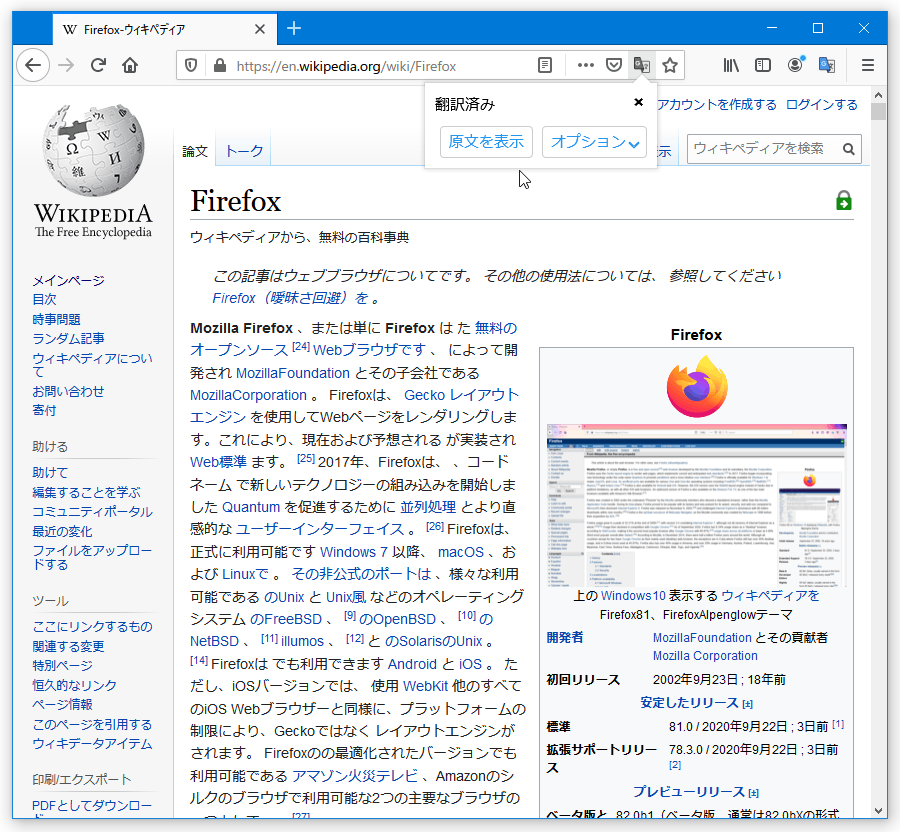
Task: Open ランダム記事 sidebar link
Action: [68, 339]
